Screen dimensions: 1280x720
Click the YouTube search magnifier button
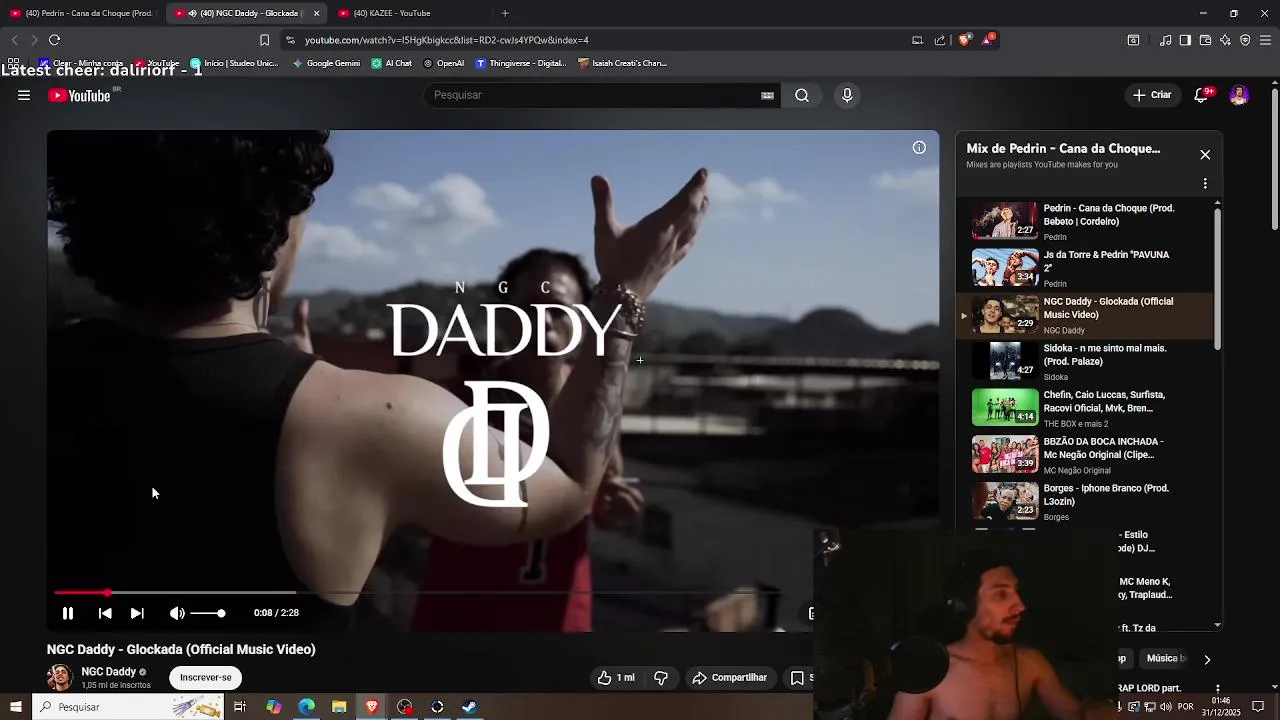point(802,95)
